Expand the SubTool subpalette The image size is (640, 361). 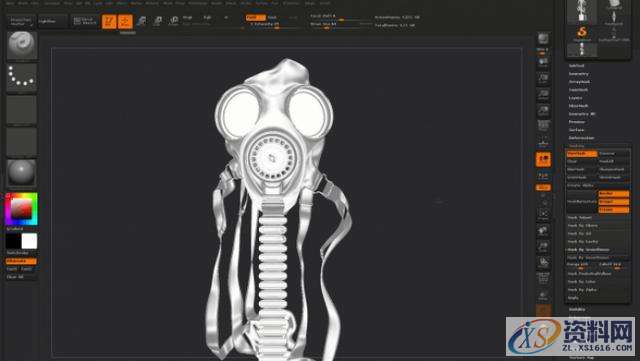[x=576, y=66]
